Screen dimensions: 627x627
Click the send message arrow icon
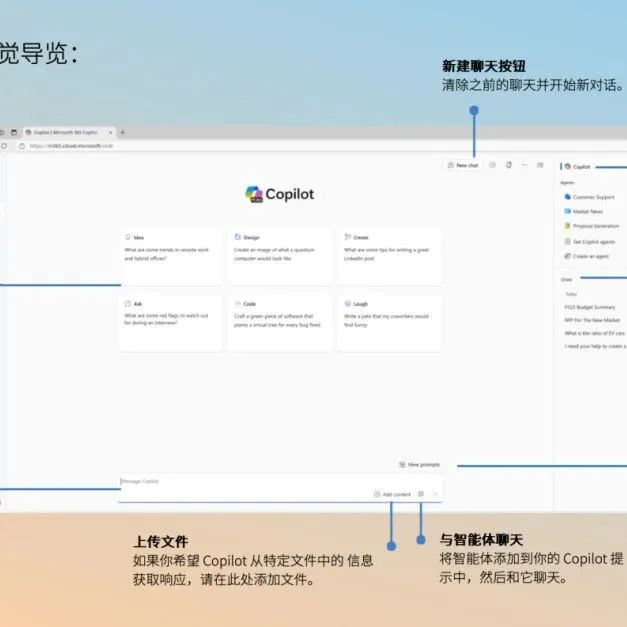tap(435, 495)
